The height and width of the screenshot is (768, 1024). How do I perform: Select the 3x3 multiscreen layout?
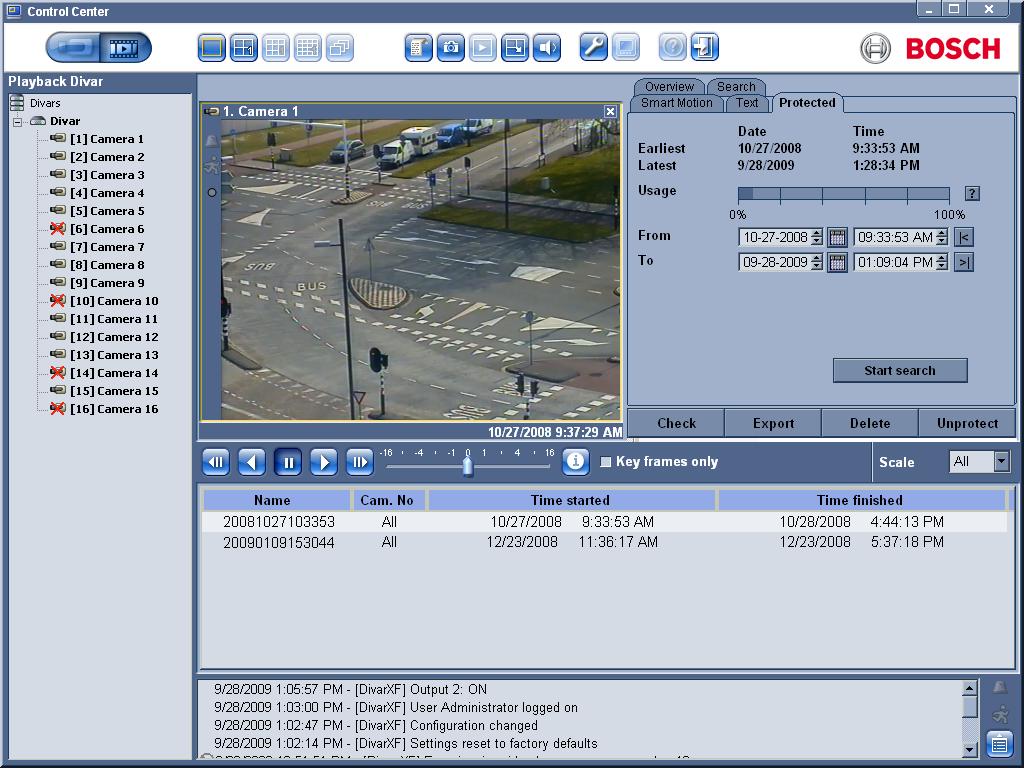(276, 48)
